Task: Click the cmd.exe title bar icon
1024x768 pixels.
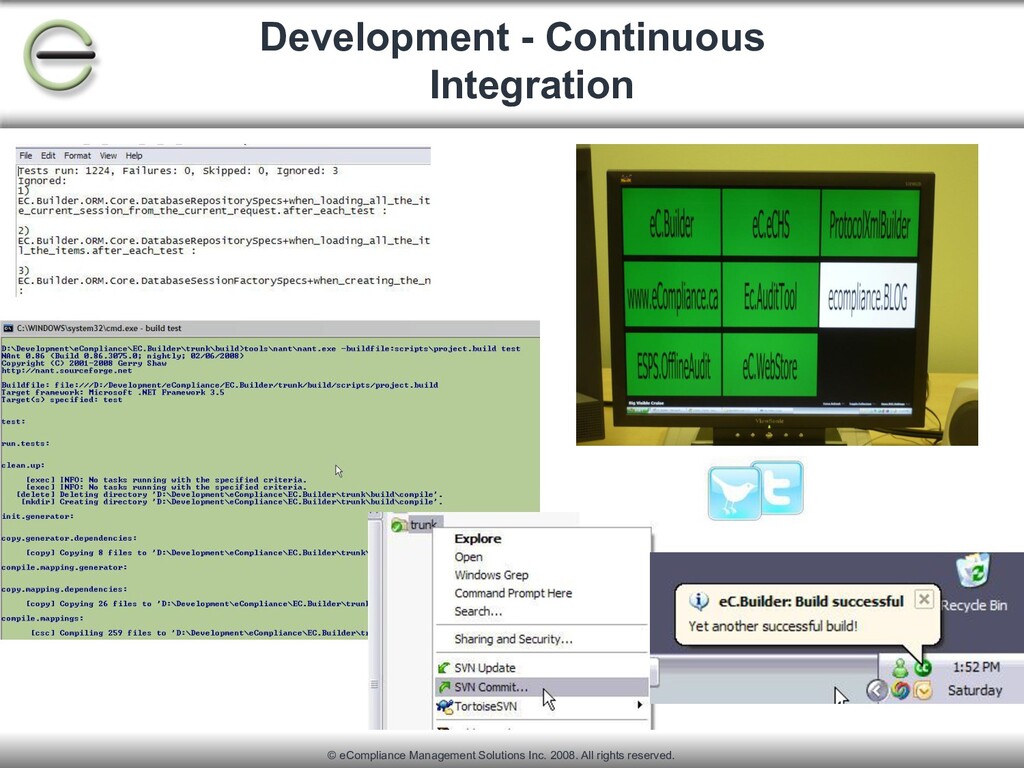Action: tap(8, 328)
